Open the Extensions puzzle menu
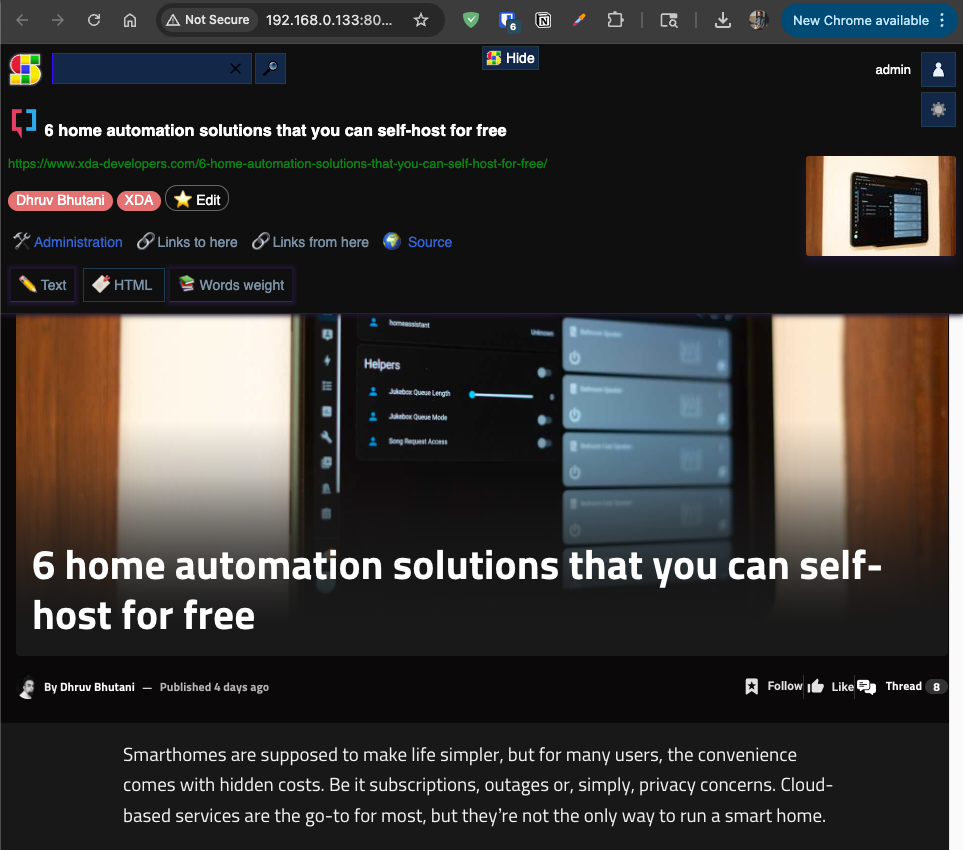 (615, 20)
